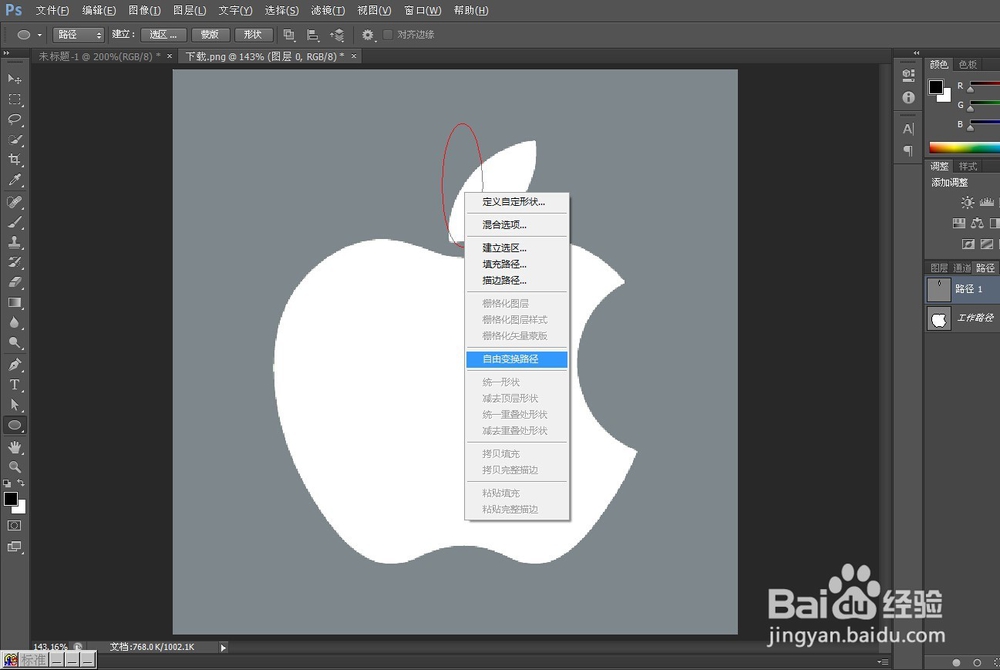Select the Zoom tool in toolbox
1000x670 pixels.
click(15, 467)
